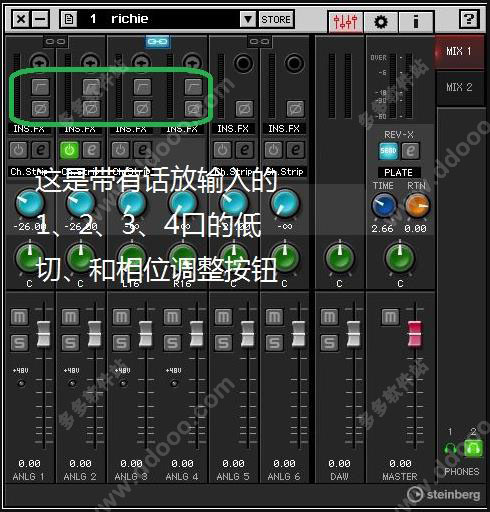Toggle stereo link for channels 1 and 2
Viewport: 490px width, 512px height.
tap(55, 42)
